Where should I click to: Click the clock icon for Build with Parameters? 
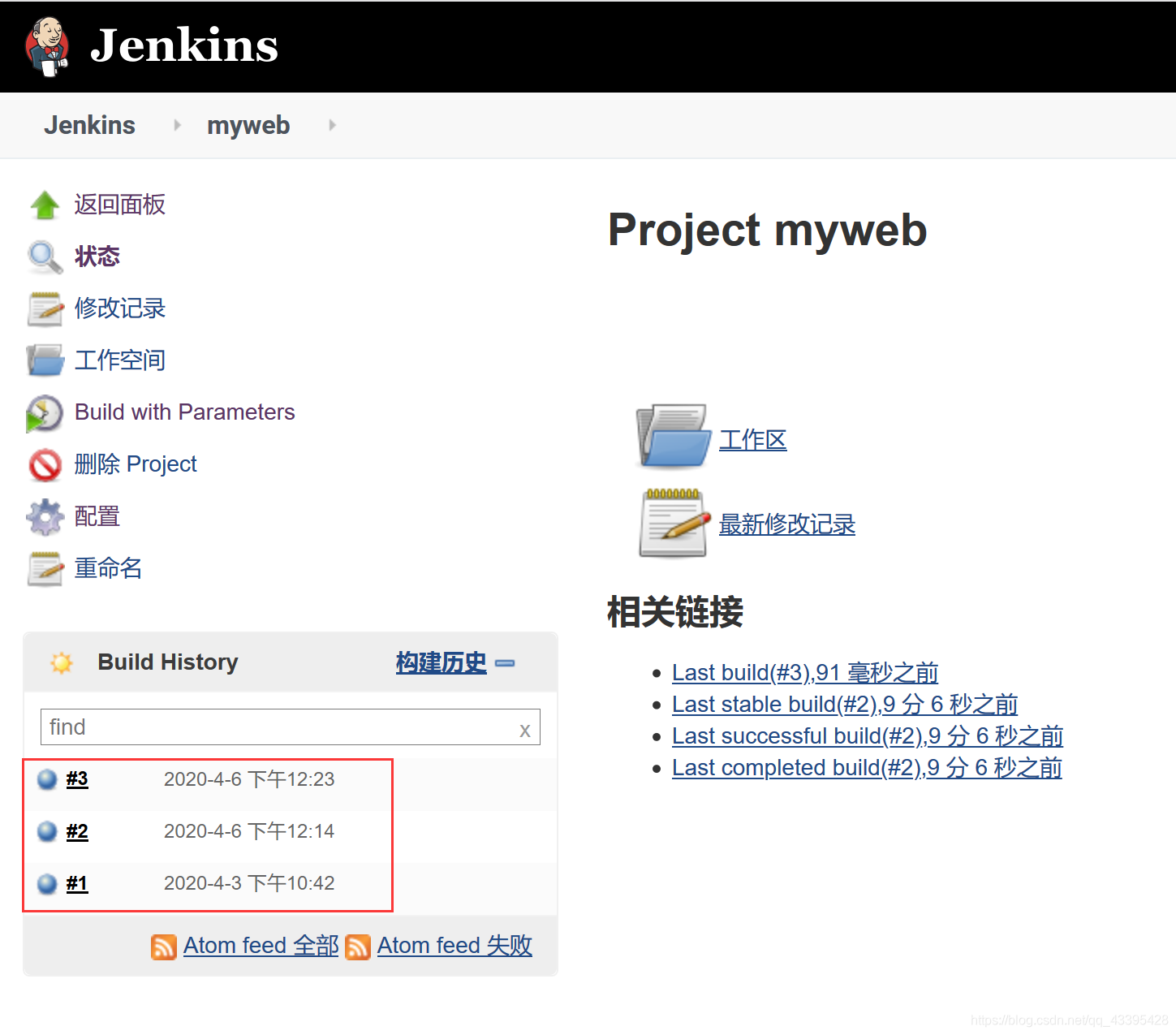(45, 413)
